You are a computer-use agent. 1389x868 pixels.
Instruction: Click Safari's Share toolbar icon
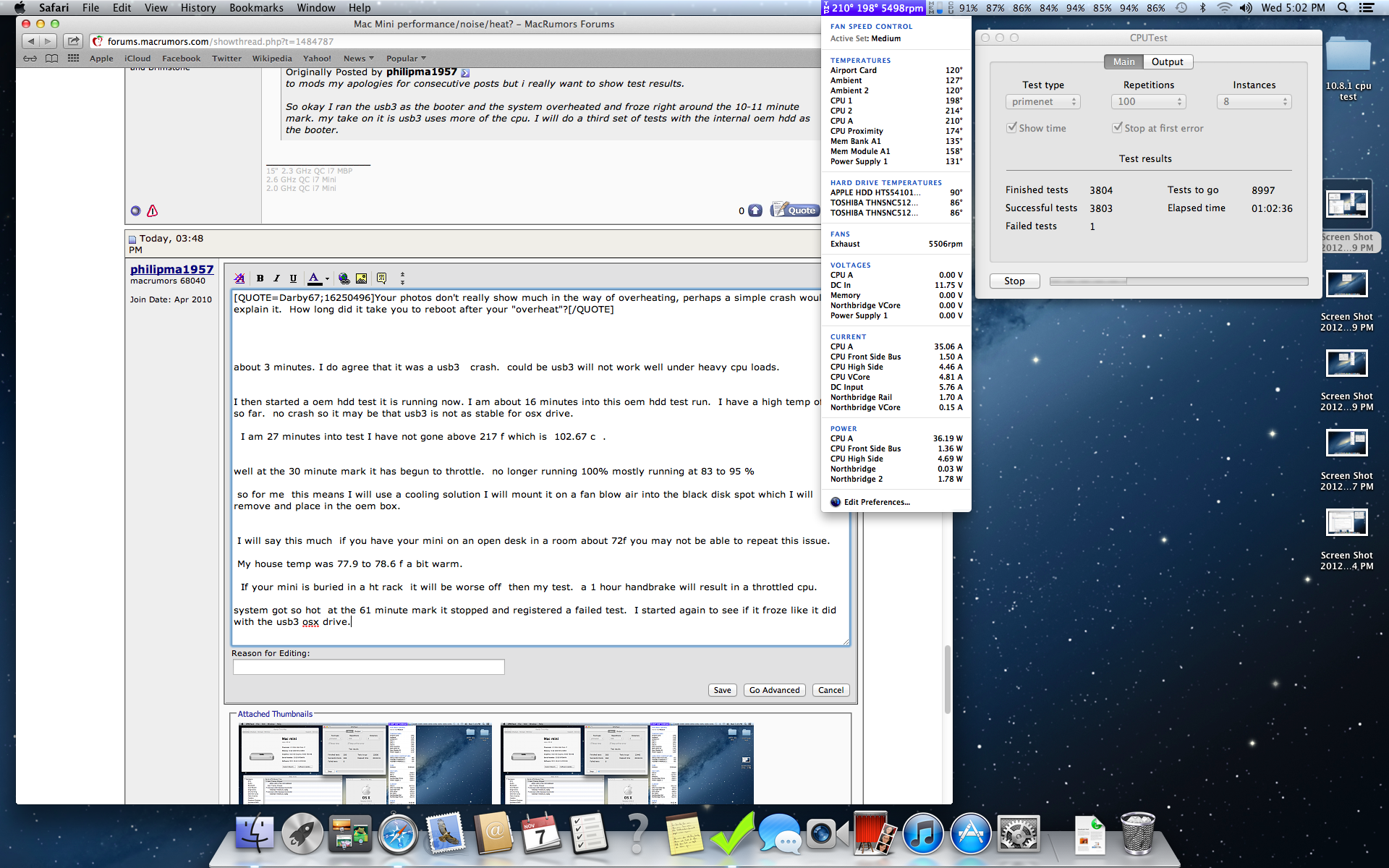tap(73, 41)
